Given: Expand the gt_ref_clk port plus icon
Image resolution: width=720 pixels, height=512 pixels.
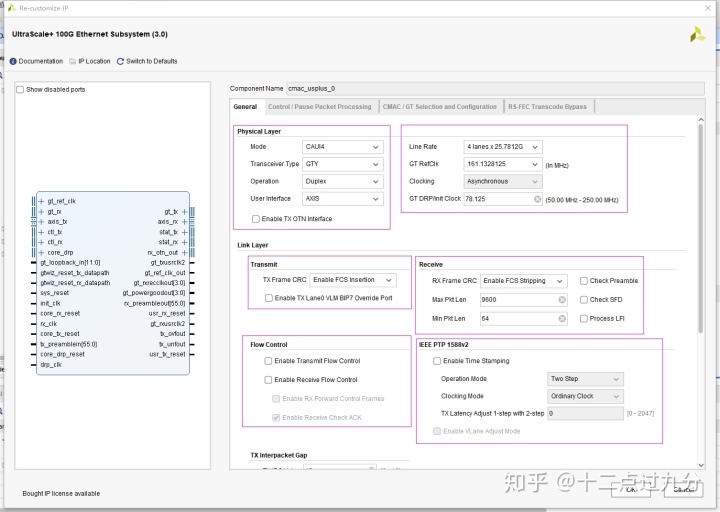Looking at the screenshot, I should (x=41, y=201).
